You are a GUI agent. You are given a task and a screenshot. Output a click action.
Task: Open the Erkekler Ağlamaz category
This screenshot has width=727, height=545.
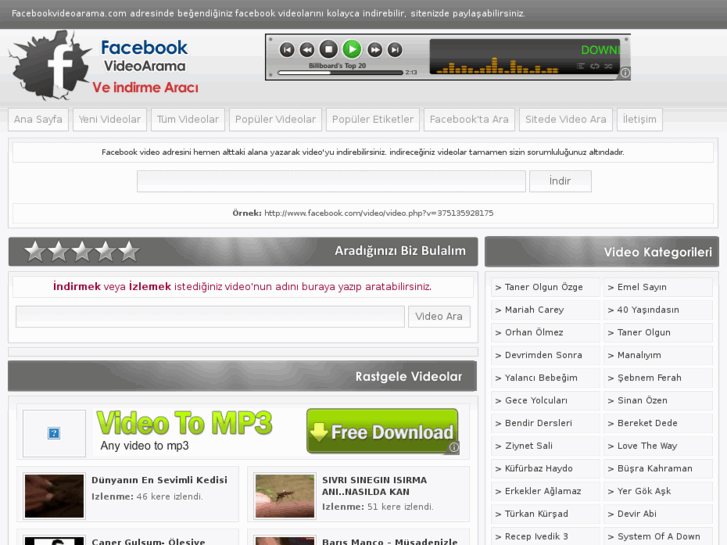(546, 492)
